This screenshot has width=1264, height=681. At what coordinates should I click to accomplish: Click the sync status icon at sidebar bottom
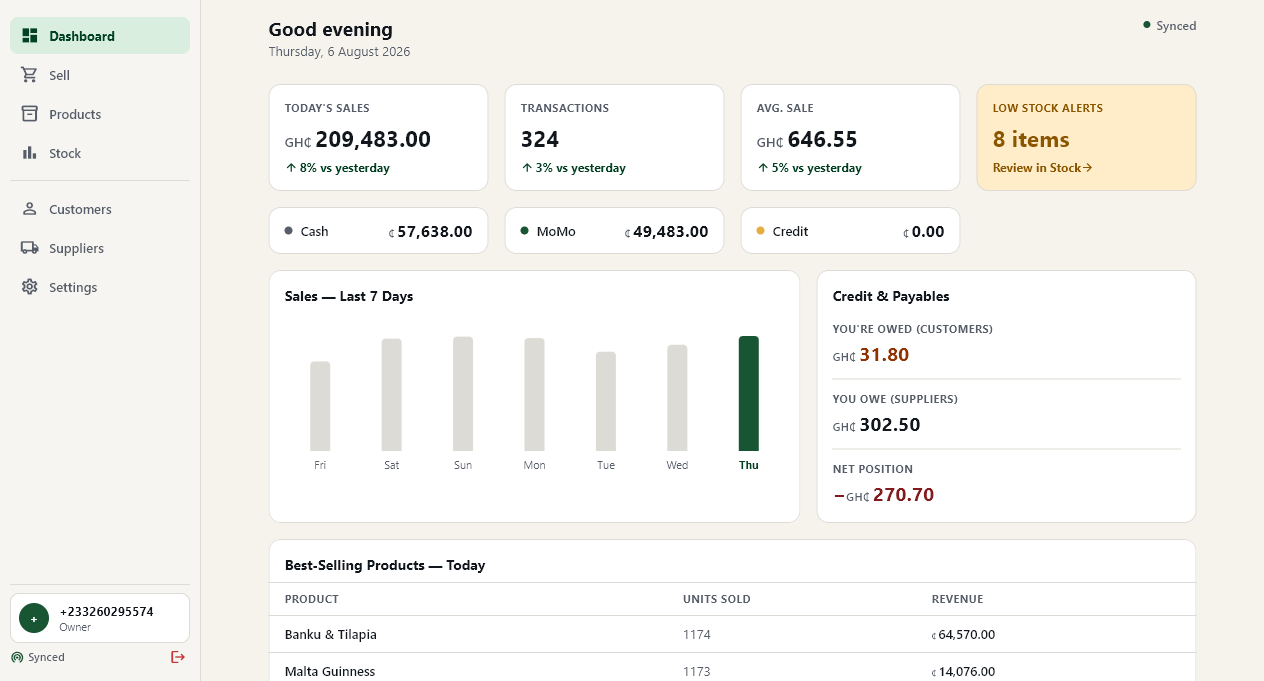17,658
